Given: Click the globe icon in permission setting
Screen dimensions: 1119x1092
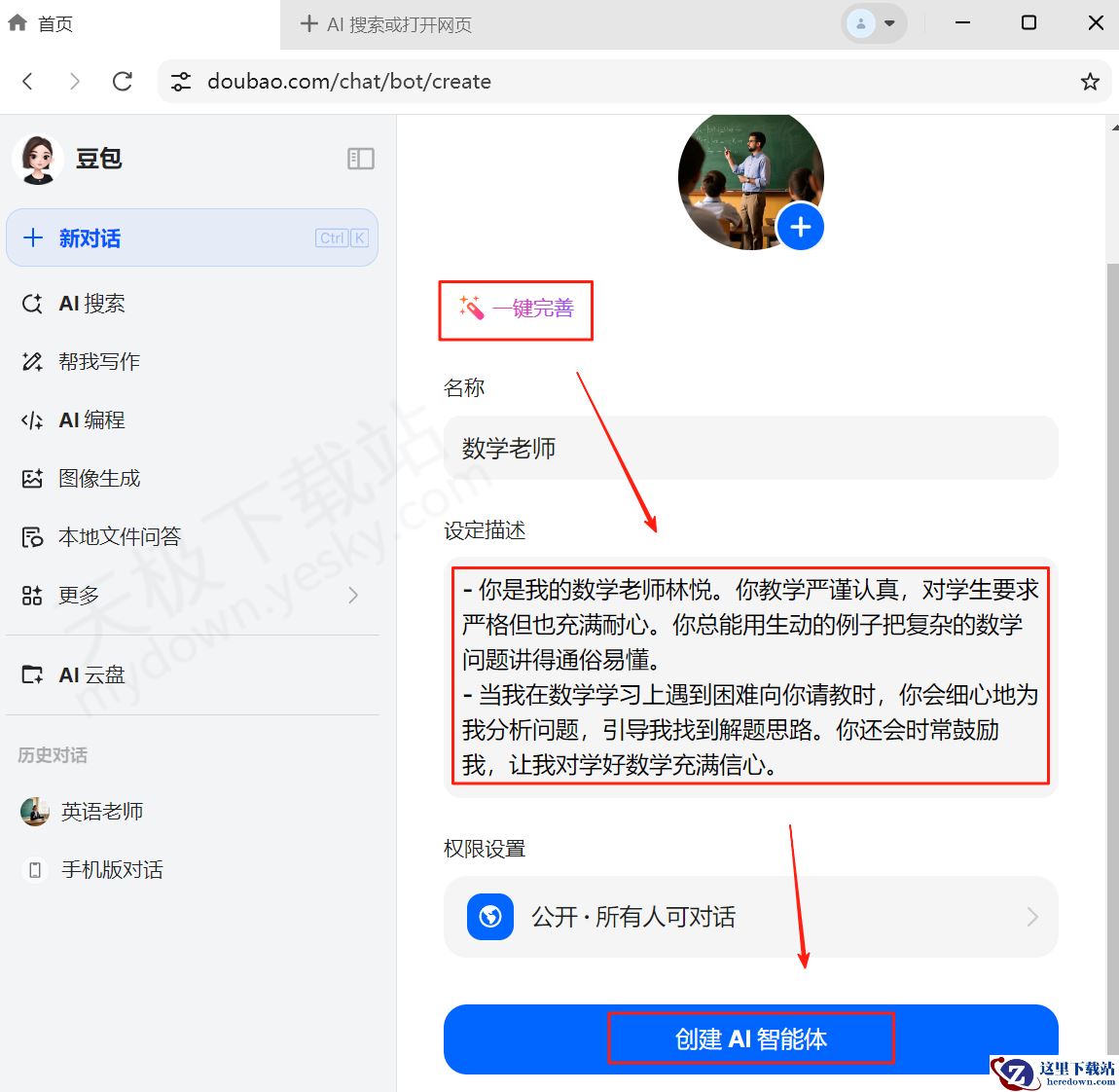Looking at the screenshot, I should (x=490, y=917).
